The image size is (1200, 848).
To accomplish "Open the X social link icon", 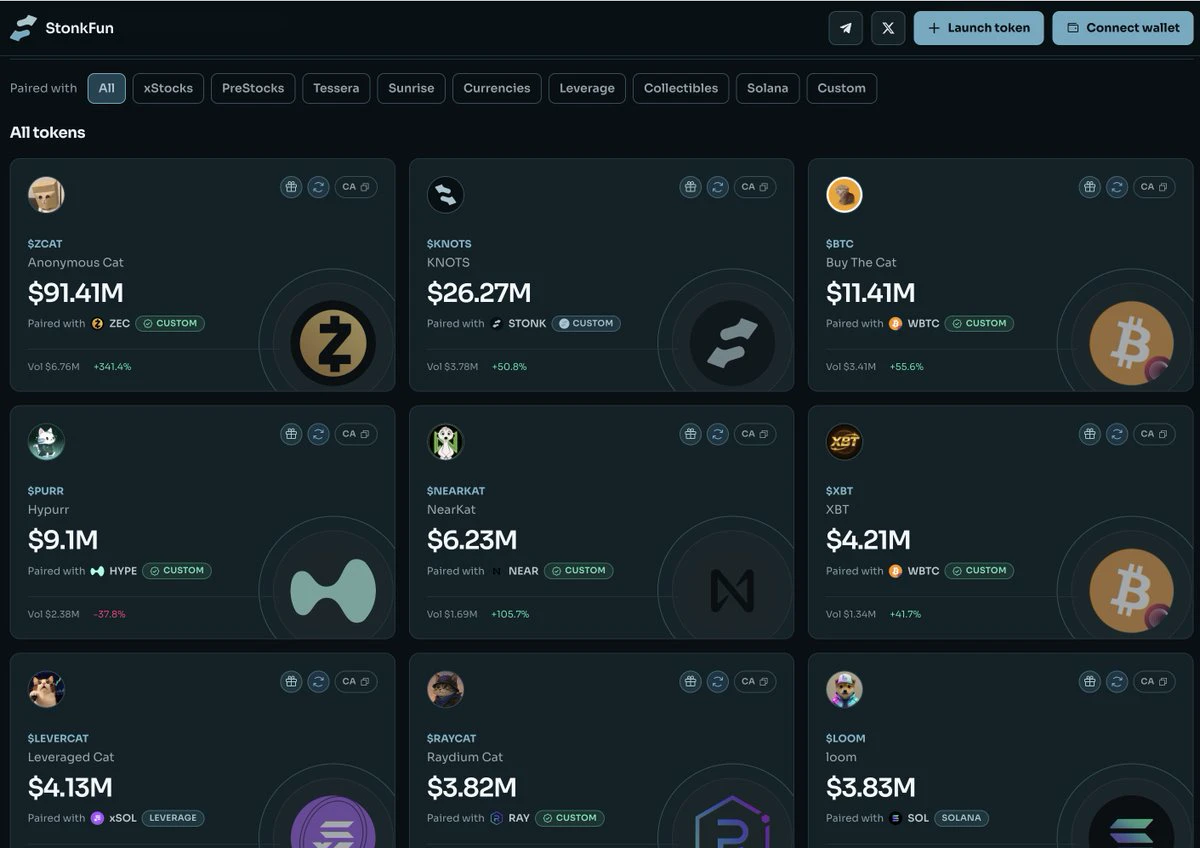I will (x=888, y=28).
